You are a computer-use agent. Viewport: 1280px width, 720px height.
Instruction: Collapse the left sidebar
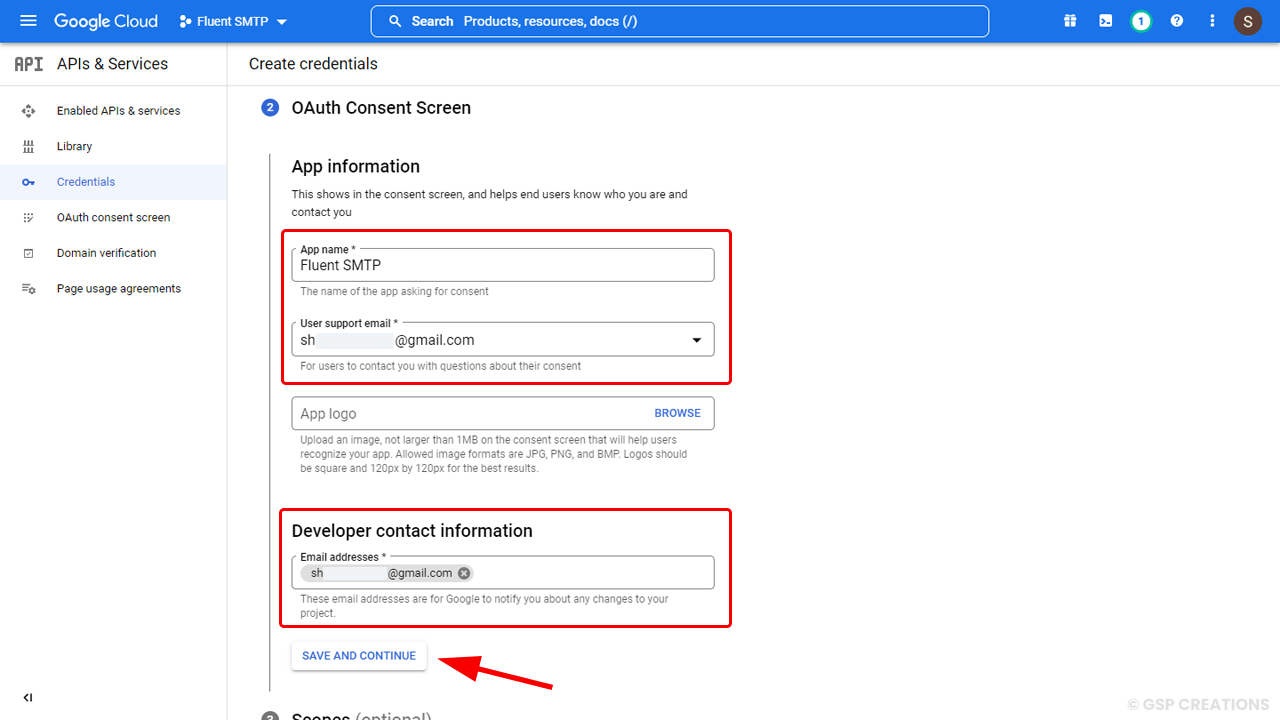click(x=27, y=697)
